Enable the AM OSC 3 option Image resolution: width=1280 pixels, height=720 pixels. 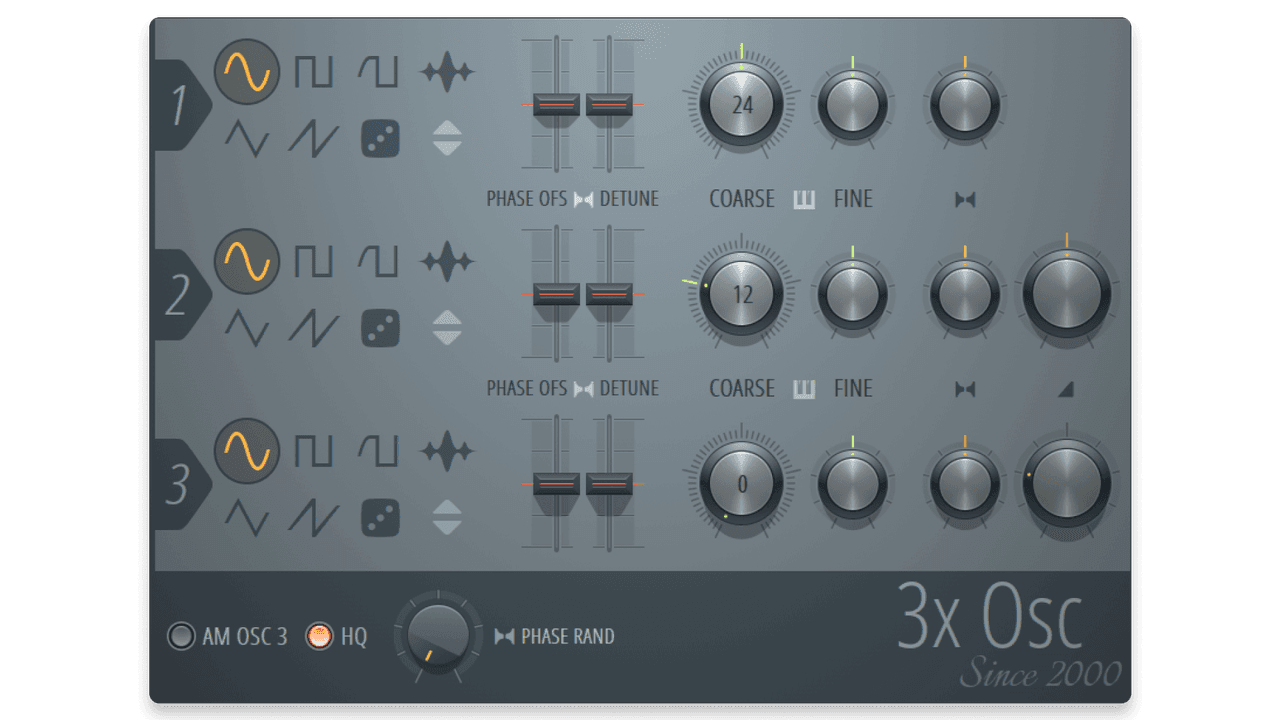(182, 636)
